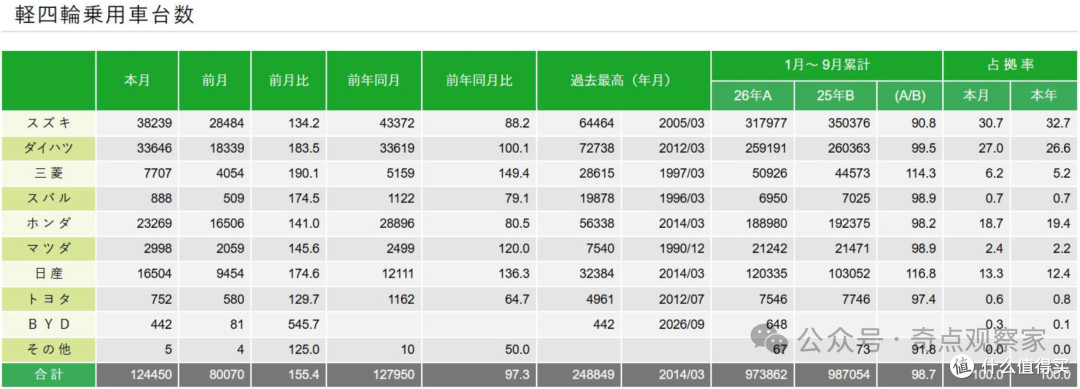Viewport: 1080px width, 389px height.
Task: Select the A/B ratio 116.8
Action: click(921, 274)
